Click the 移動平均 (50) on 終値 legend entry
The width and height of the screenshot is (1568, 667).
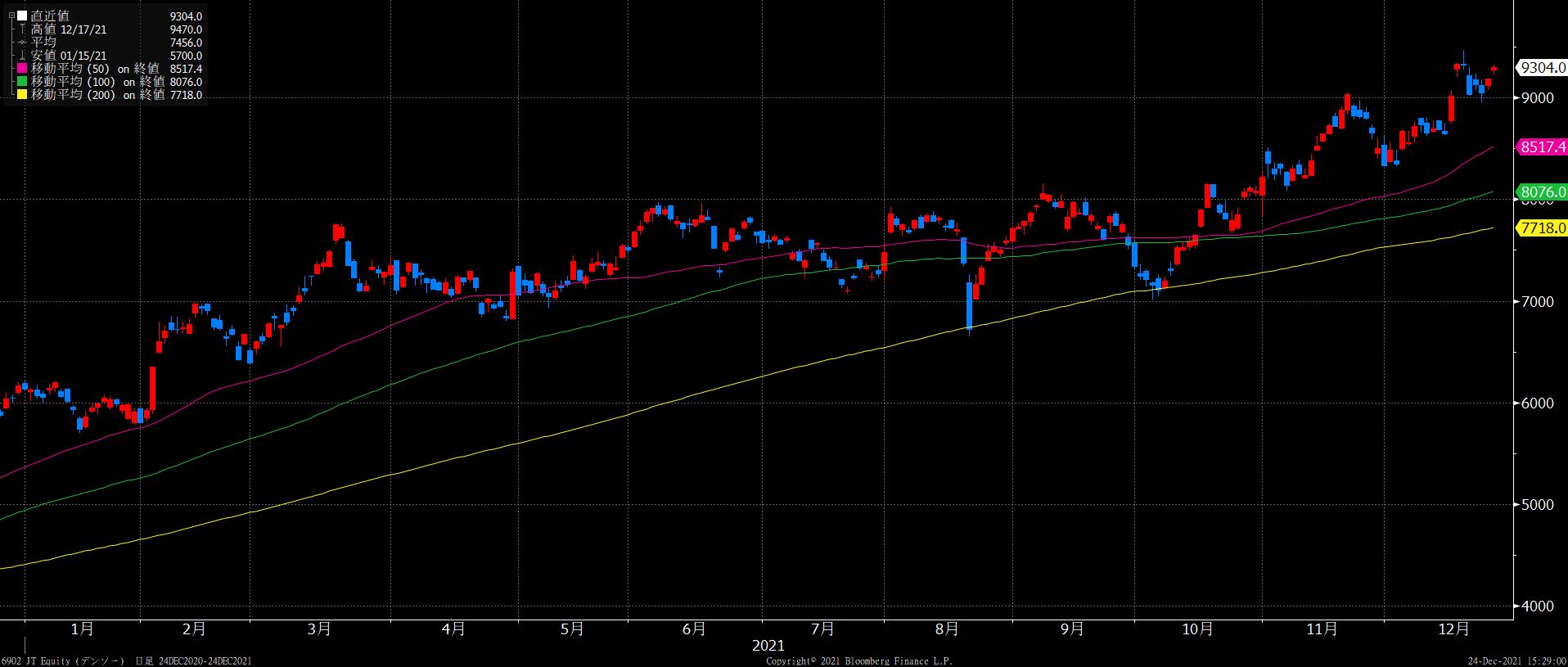(97, 69)
